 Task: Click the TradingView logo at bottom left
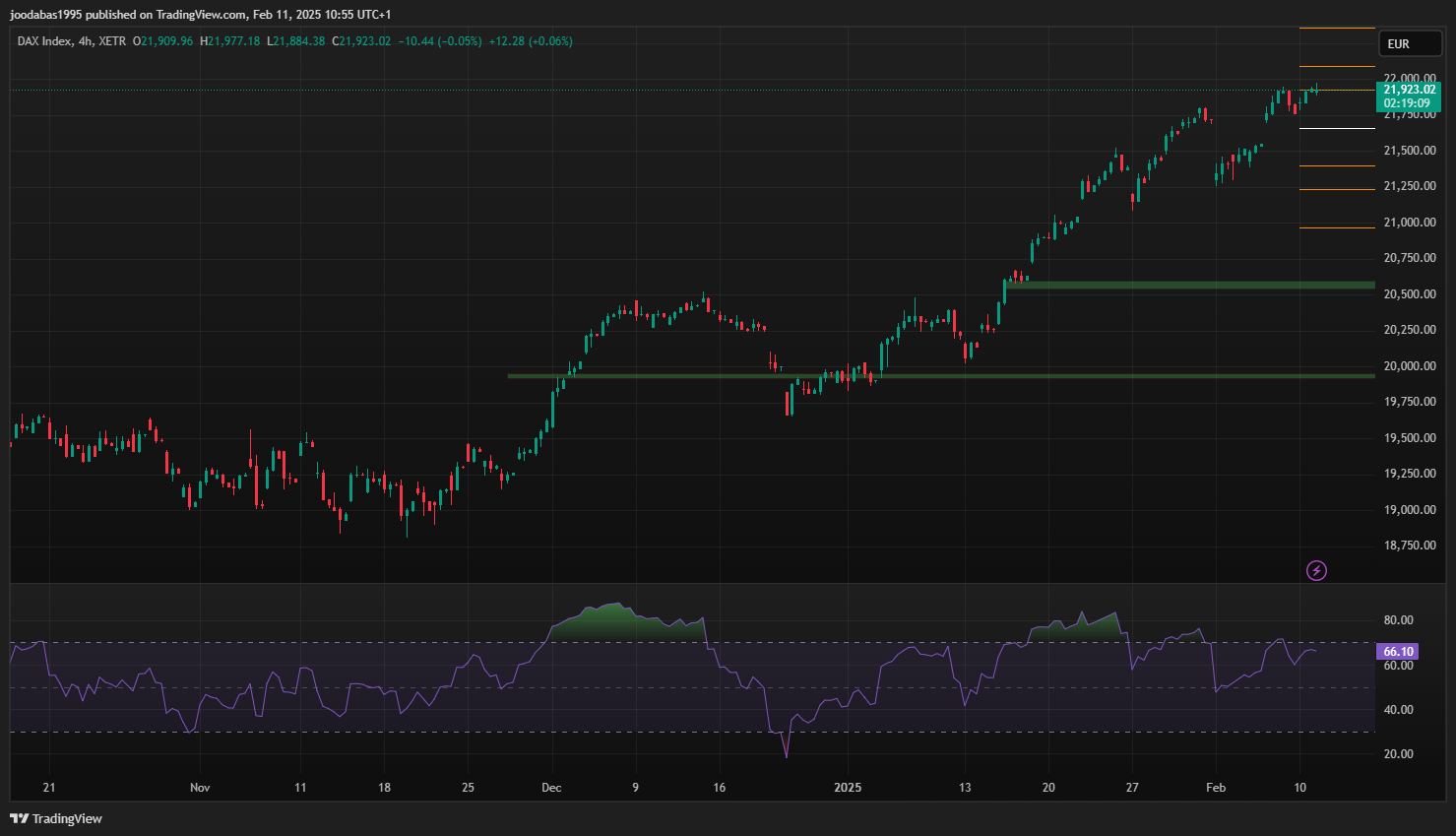coord(56,818)
